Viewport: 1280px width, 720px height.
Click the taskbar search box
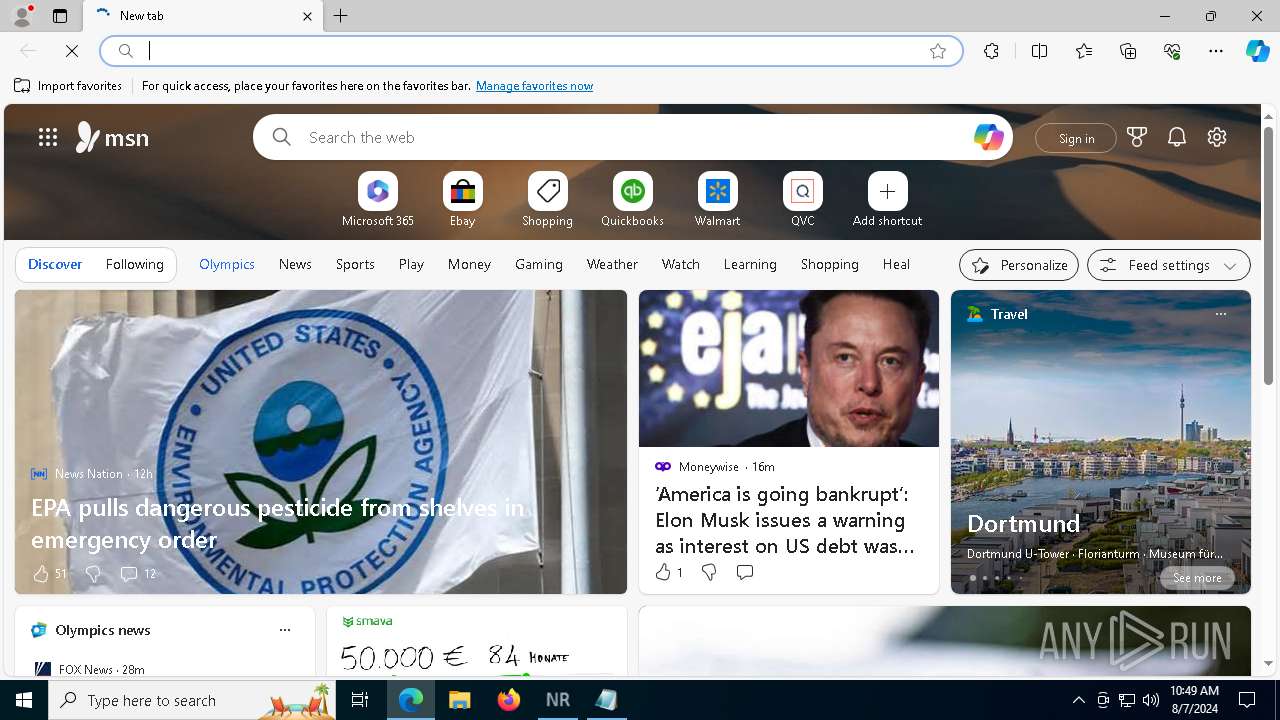coord(192,700)
